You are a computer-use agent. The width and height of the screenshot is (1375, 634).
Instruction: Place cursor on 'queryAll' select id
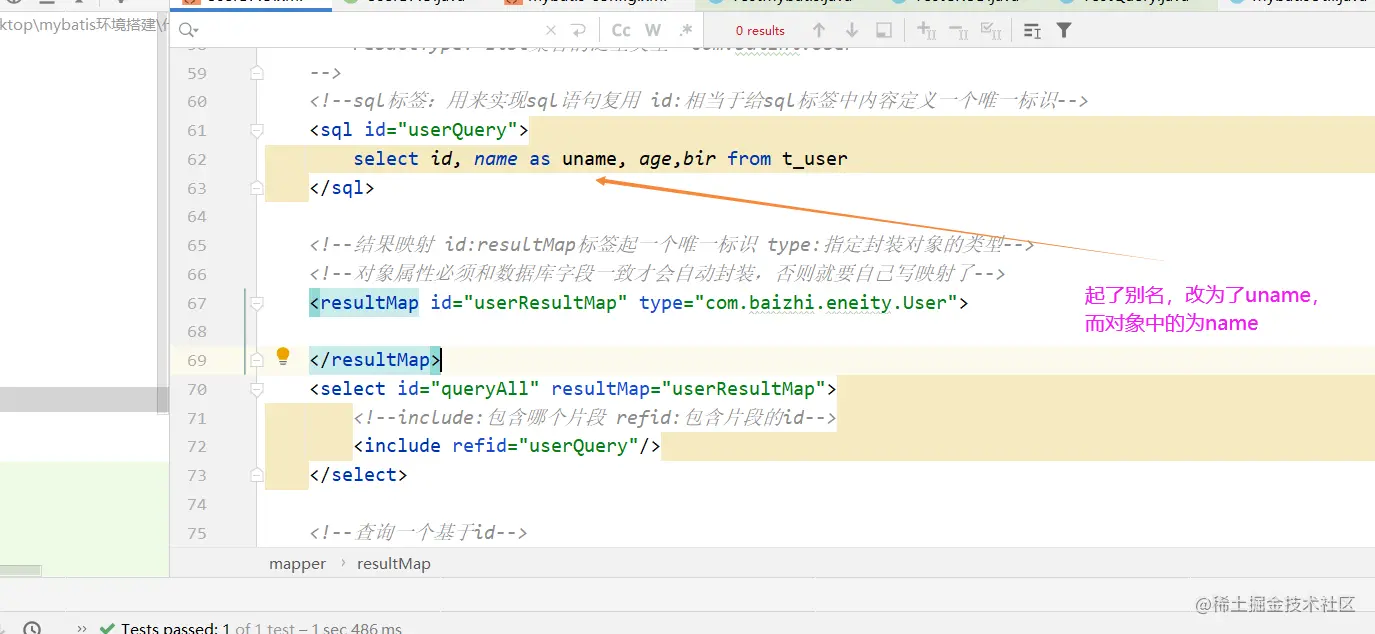(491, 389)
